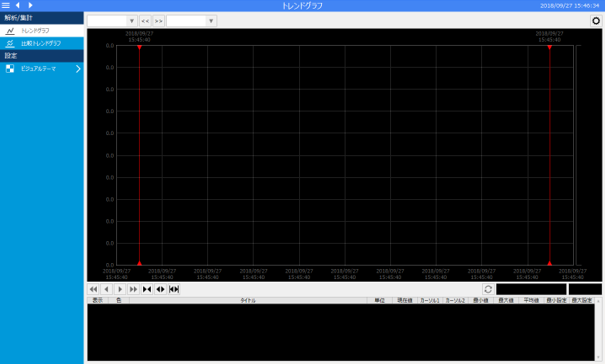Screen dimensions: 605x364
Task: Click the fast forward double-right arrow button
Action: [134, 289]
